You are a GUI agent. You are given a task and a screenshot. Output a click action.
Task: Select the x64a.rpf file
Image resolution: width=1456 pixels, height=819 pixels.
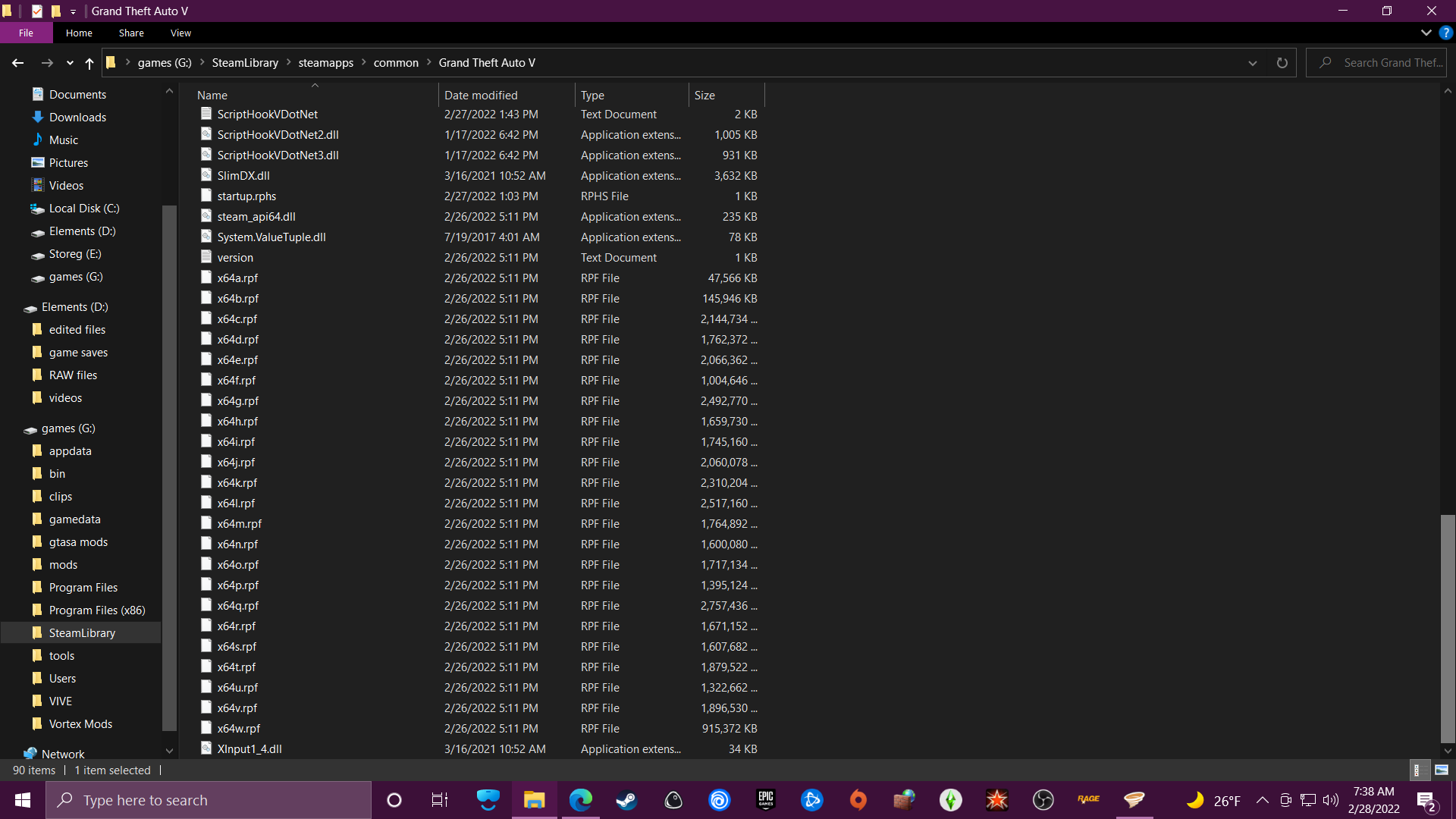[237, 278]
